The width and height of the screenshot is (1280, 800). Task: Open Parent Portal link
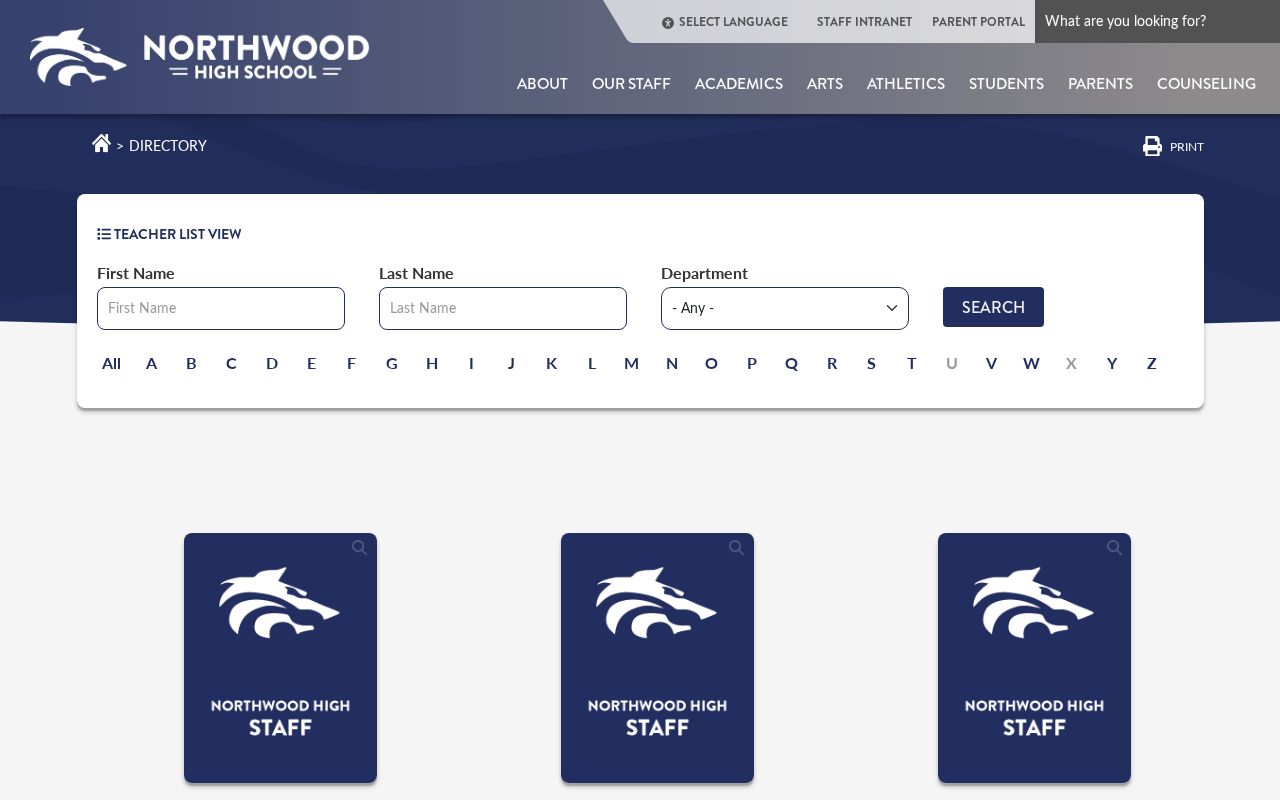[x=978, y=22]
